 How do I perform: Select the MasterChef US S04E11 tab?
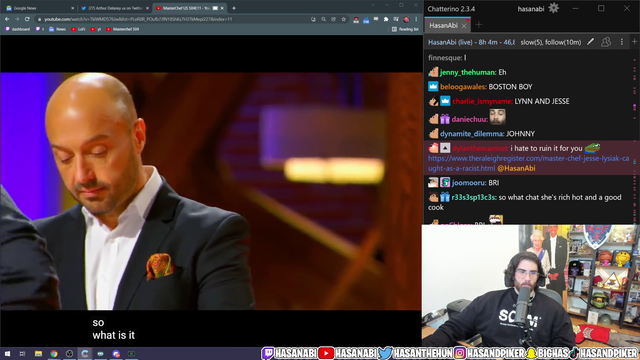pos(188,8)
